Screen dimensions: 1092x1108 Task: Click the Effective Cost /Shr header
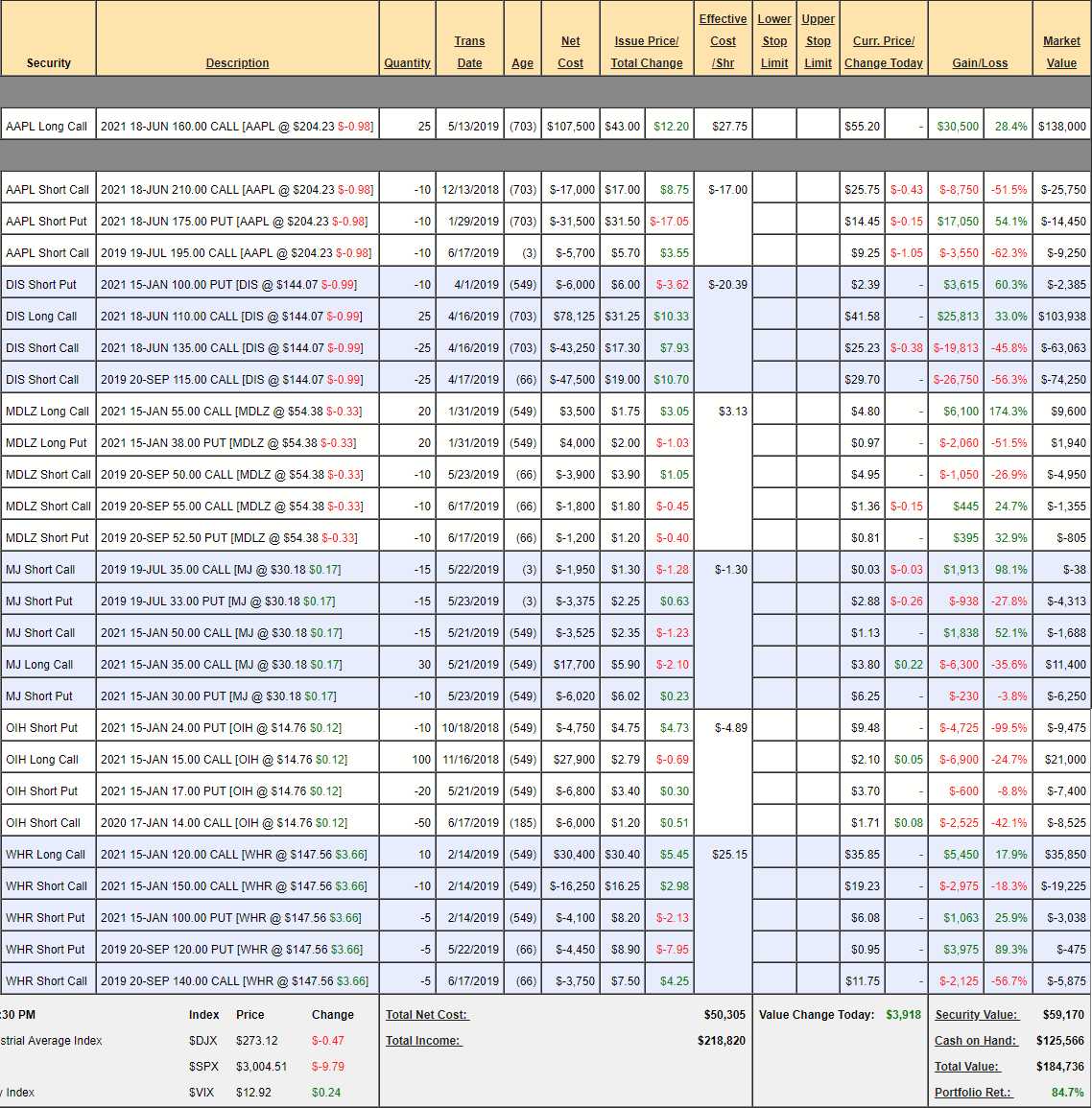723,41
